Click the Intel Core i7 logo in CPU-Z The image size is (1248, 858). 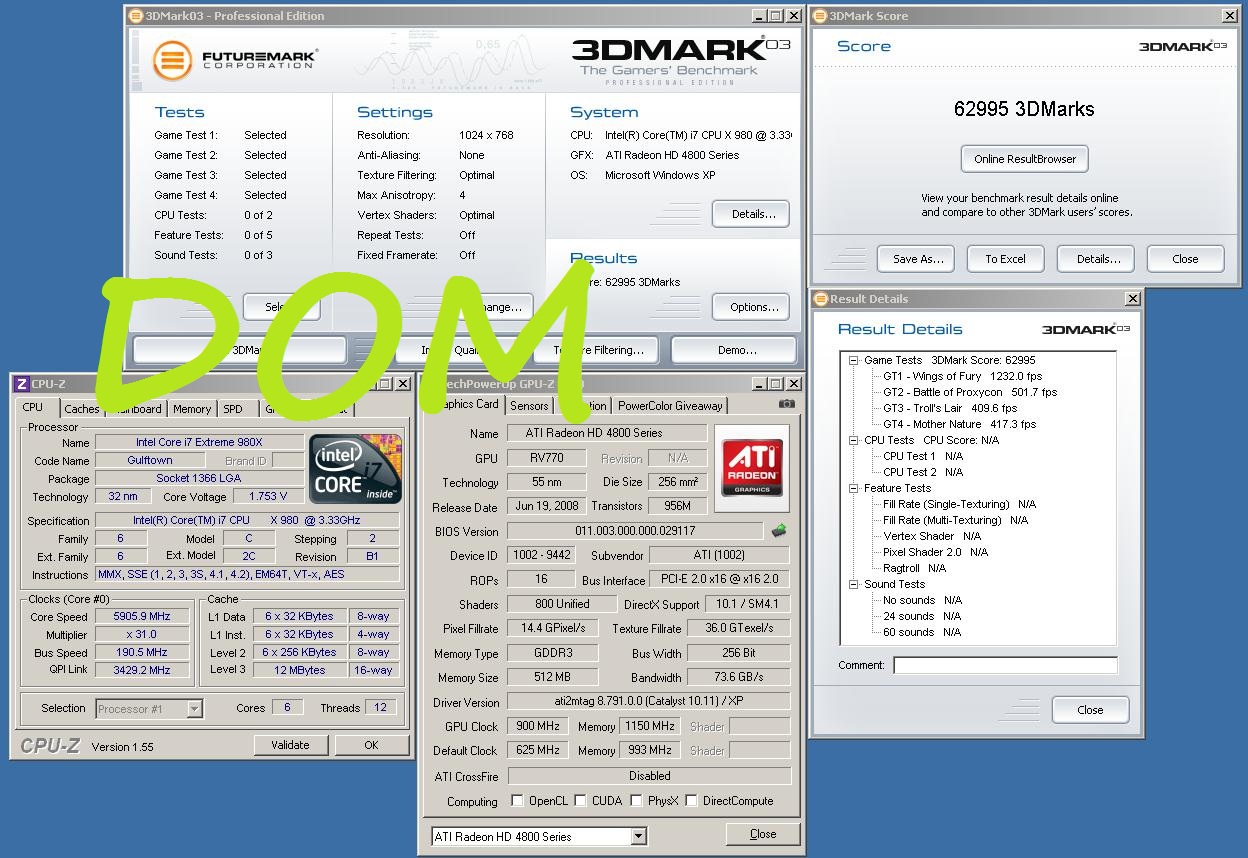point(355,469)
